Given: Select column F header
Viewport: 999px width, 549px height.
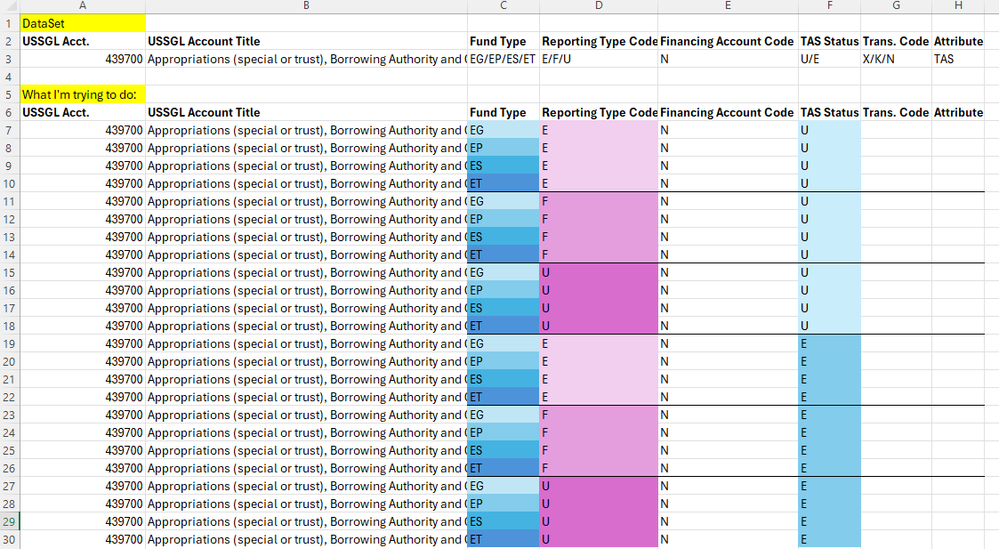Looking at the screenshot, I should tap(830, 6).
